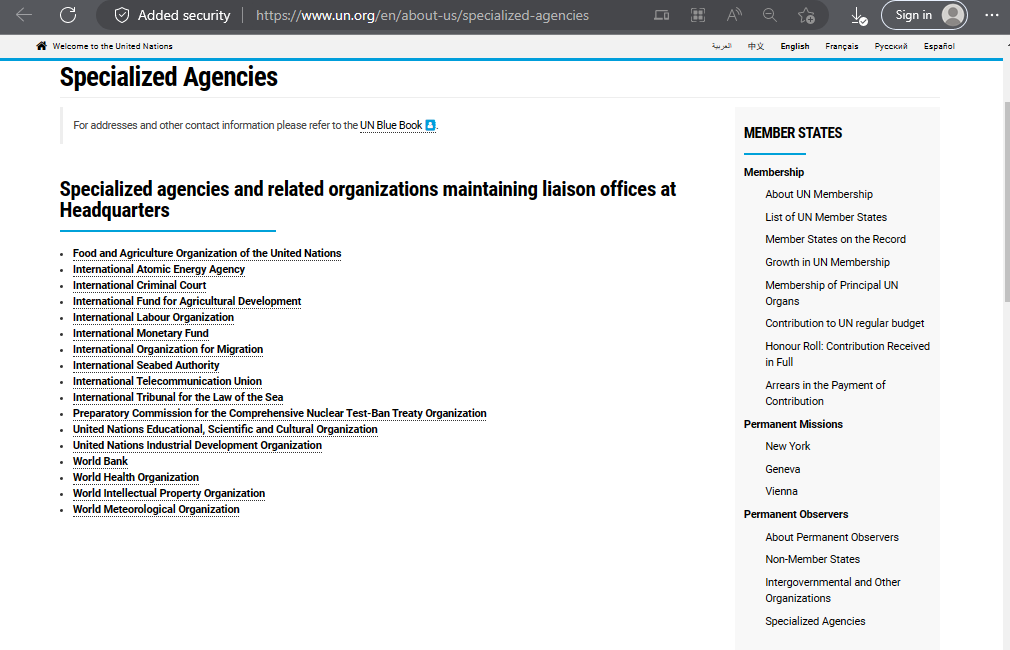Screen dimensions: 1010x650
Task: Switch page language to Arabic
Action: [x=721, y=46]
